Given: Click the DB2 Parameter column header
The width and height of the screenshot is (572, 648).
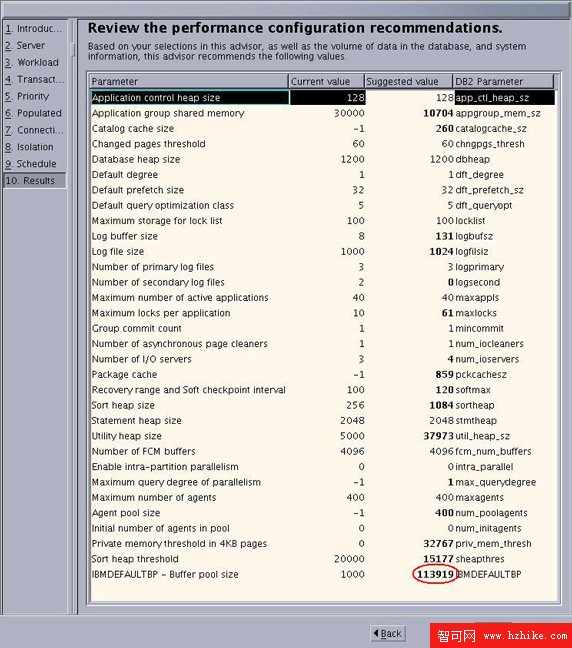Looking at the screenshot, I should 503,81.
